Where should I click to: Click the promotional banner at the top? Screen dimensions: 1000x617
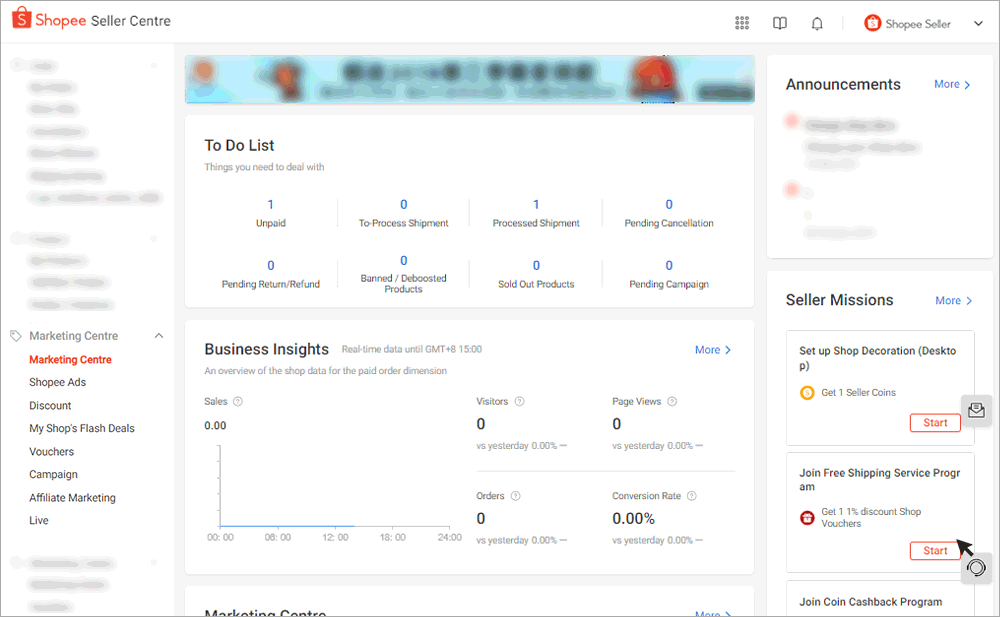pos(470,78)
